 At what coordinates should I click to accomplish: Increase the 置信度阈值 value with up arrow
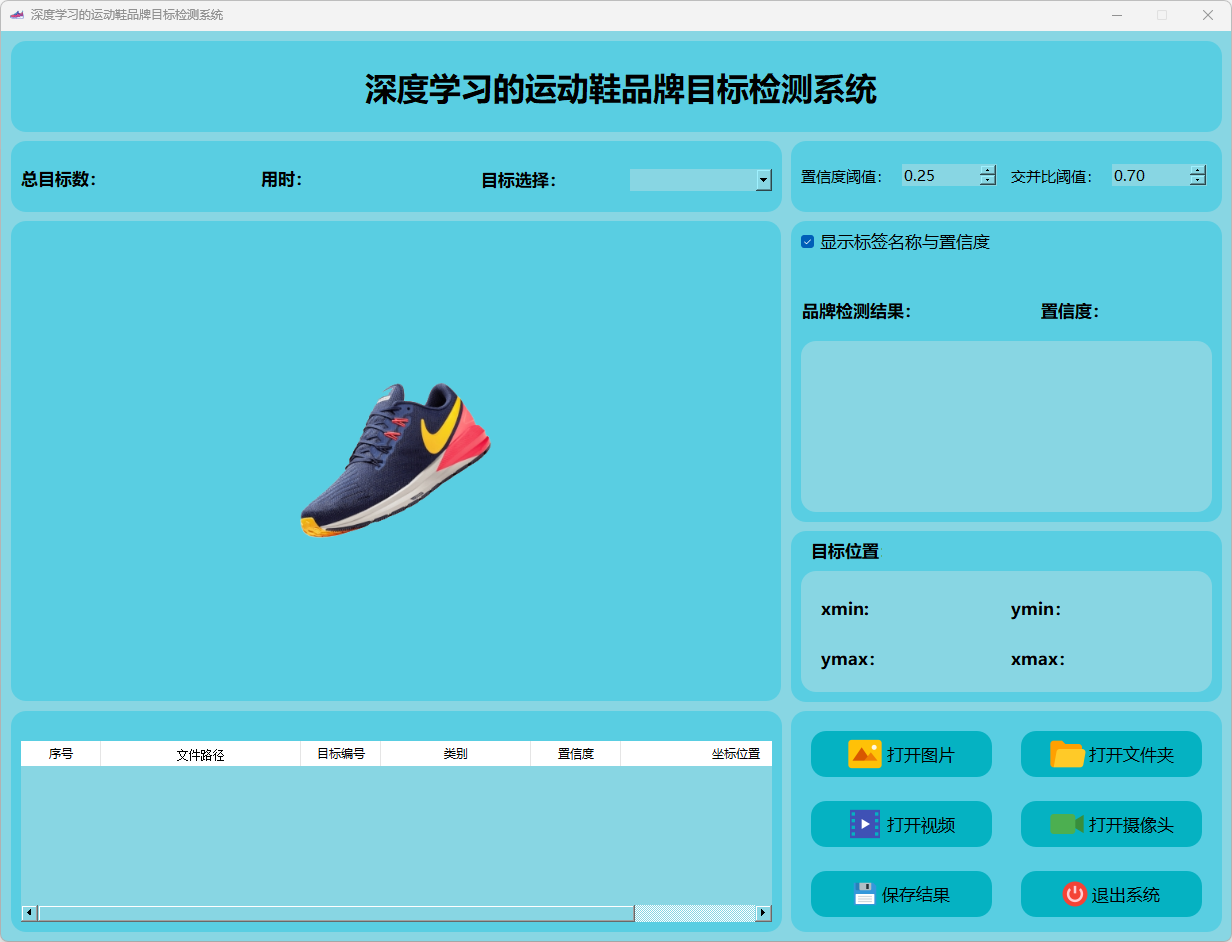pos(988,170)
